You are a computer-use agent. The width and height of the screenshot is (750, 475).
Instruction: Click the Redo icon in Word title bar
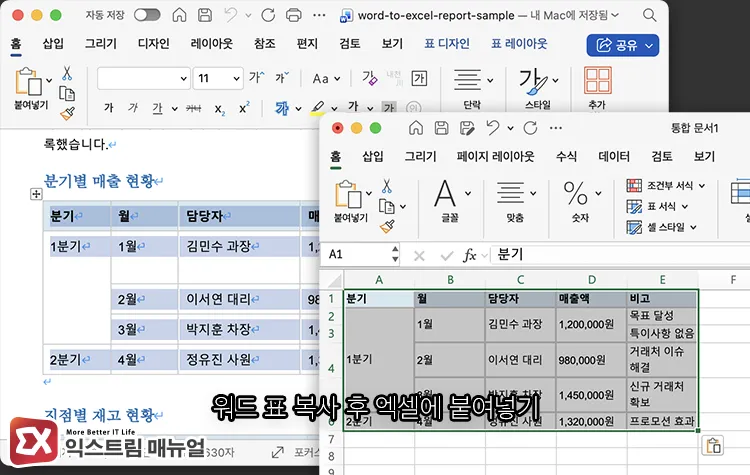click(268, 15)
